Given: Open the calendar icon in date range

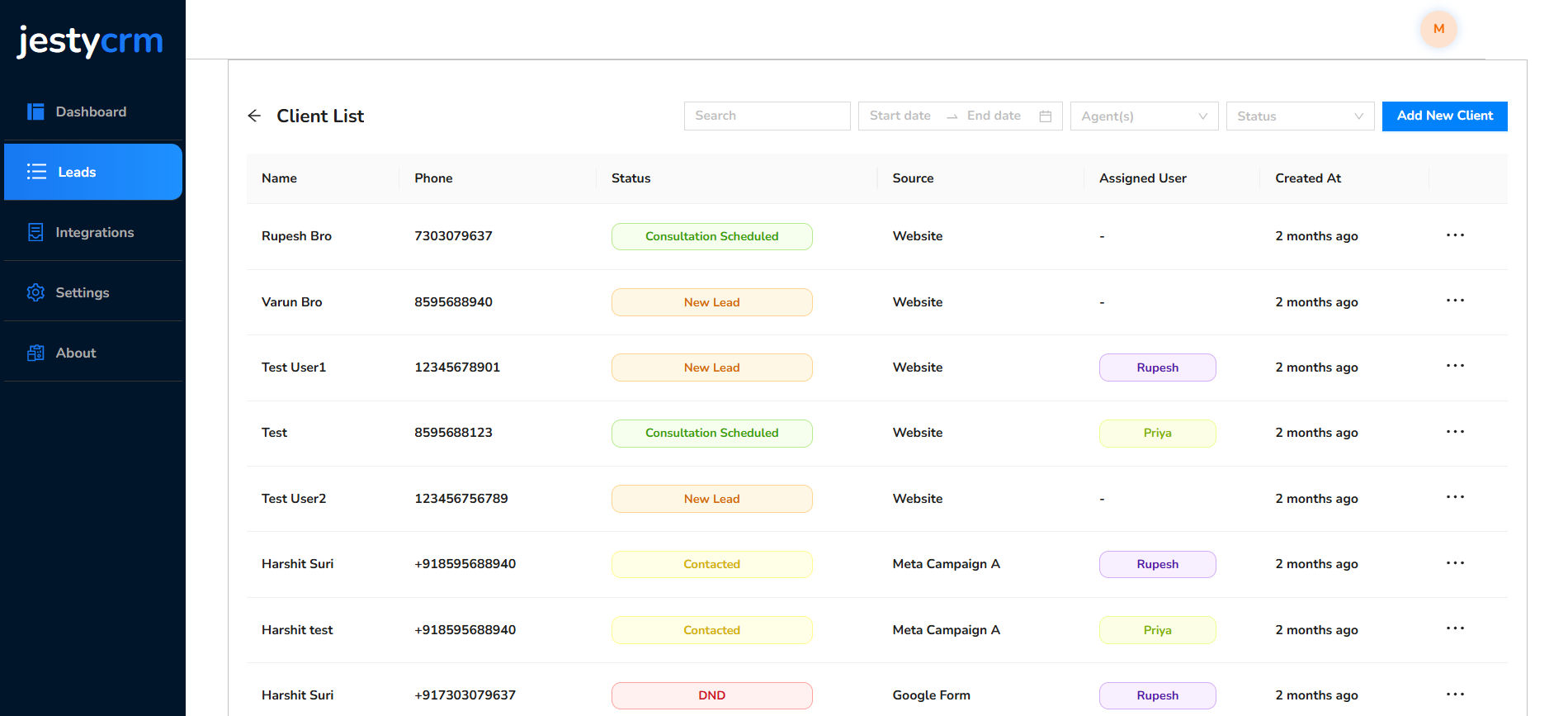Looking at the screenshot, I should [1045, 116].
